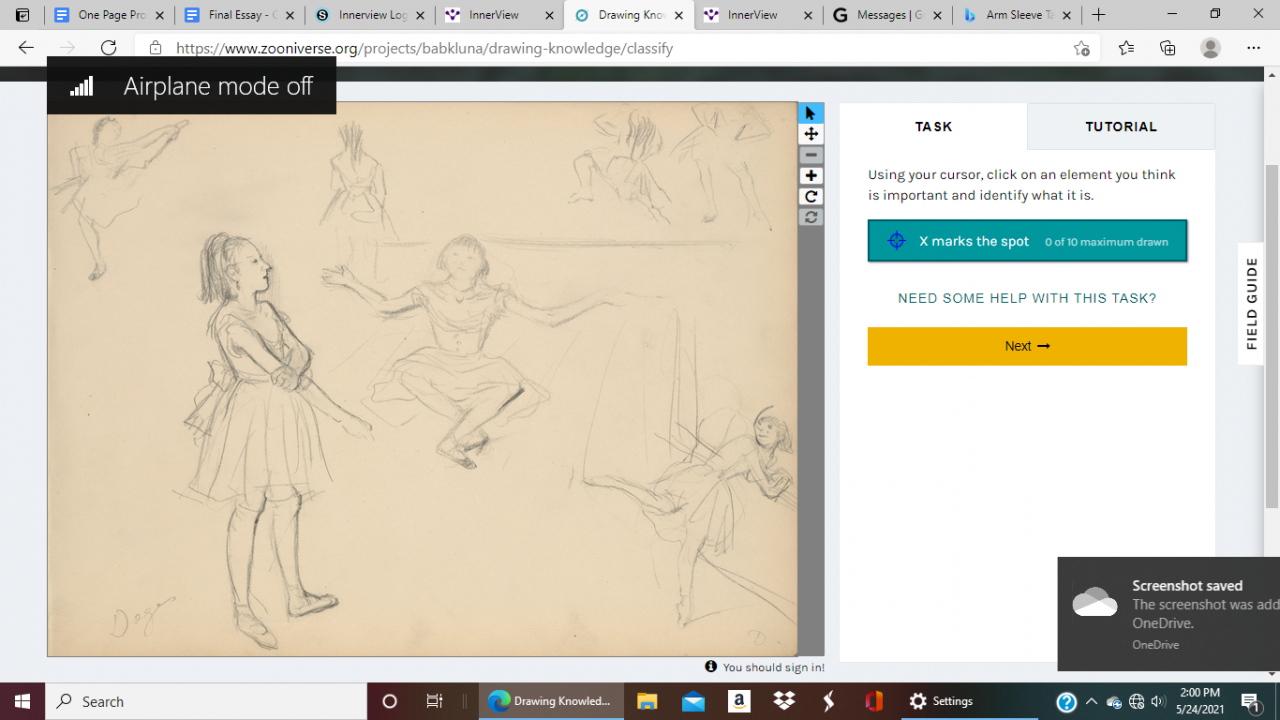Open the browser profile menu
Viewport: 1280px width, 720px height.
tap(1210, 48)
